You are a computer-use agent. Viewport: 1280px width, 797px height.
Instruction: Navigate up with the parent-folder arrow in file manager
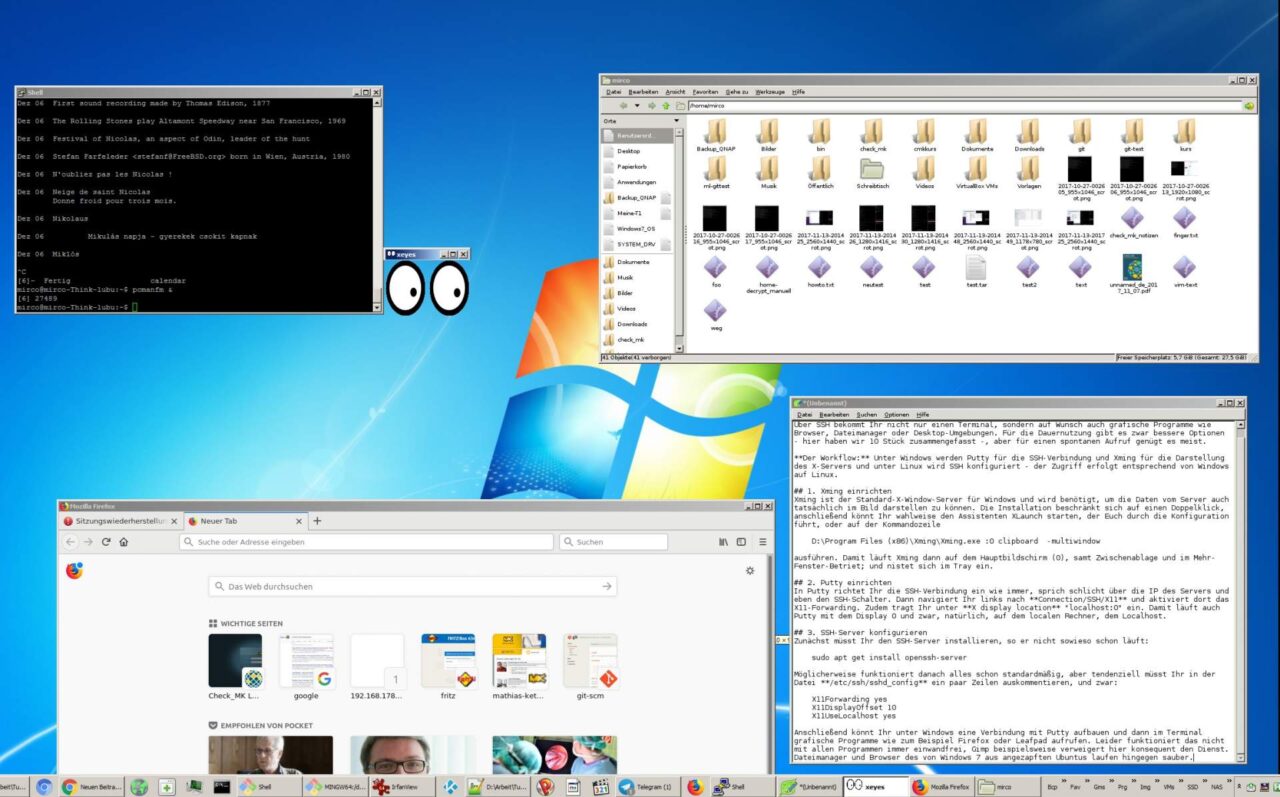coord(664,105)
